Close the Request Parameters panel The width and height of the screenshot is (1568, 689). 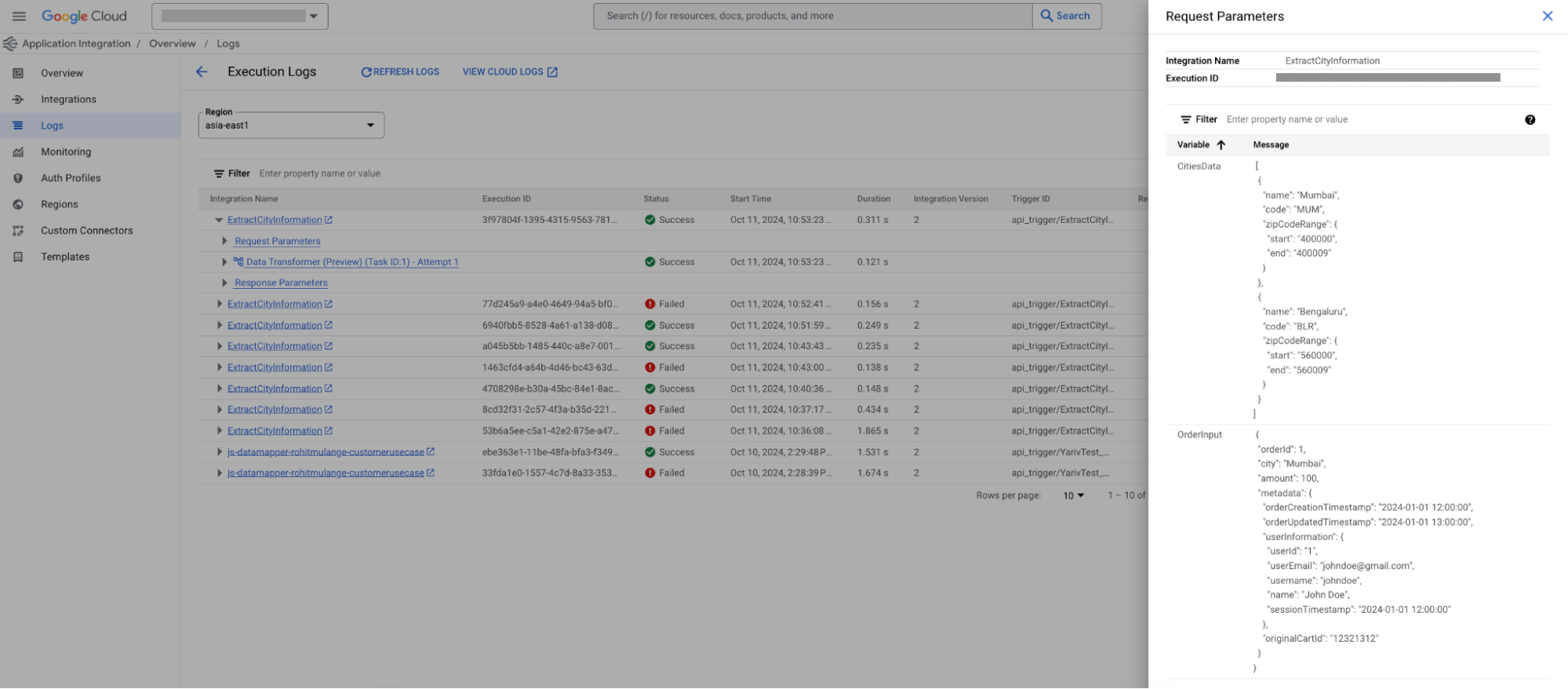click(x=1547, y=16)
